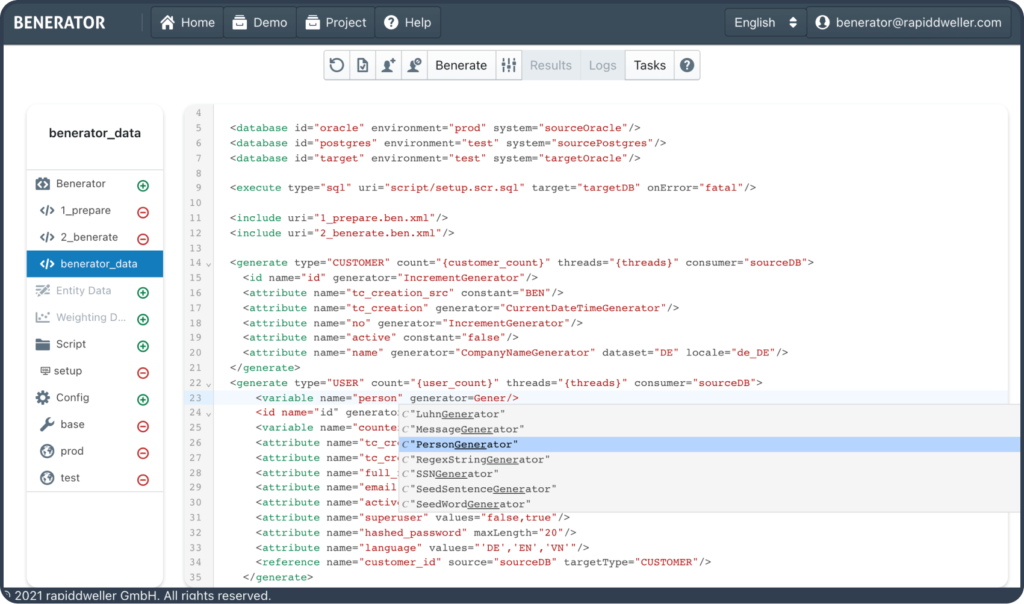Click the save file checkmark icon

(362, 65)
